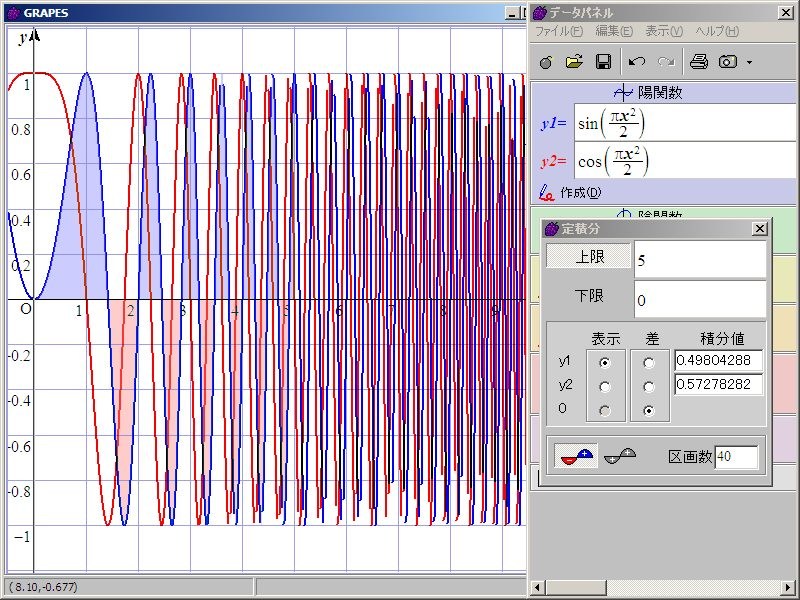Open a file with the folder icon
Screen dimensions: 800x600
[574, 62]
